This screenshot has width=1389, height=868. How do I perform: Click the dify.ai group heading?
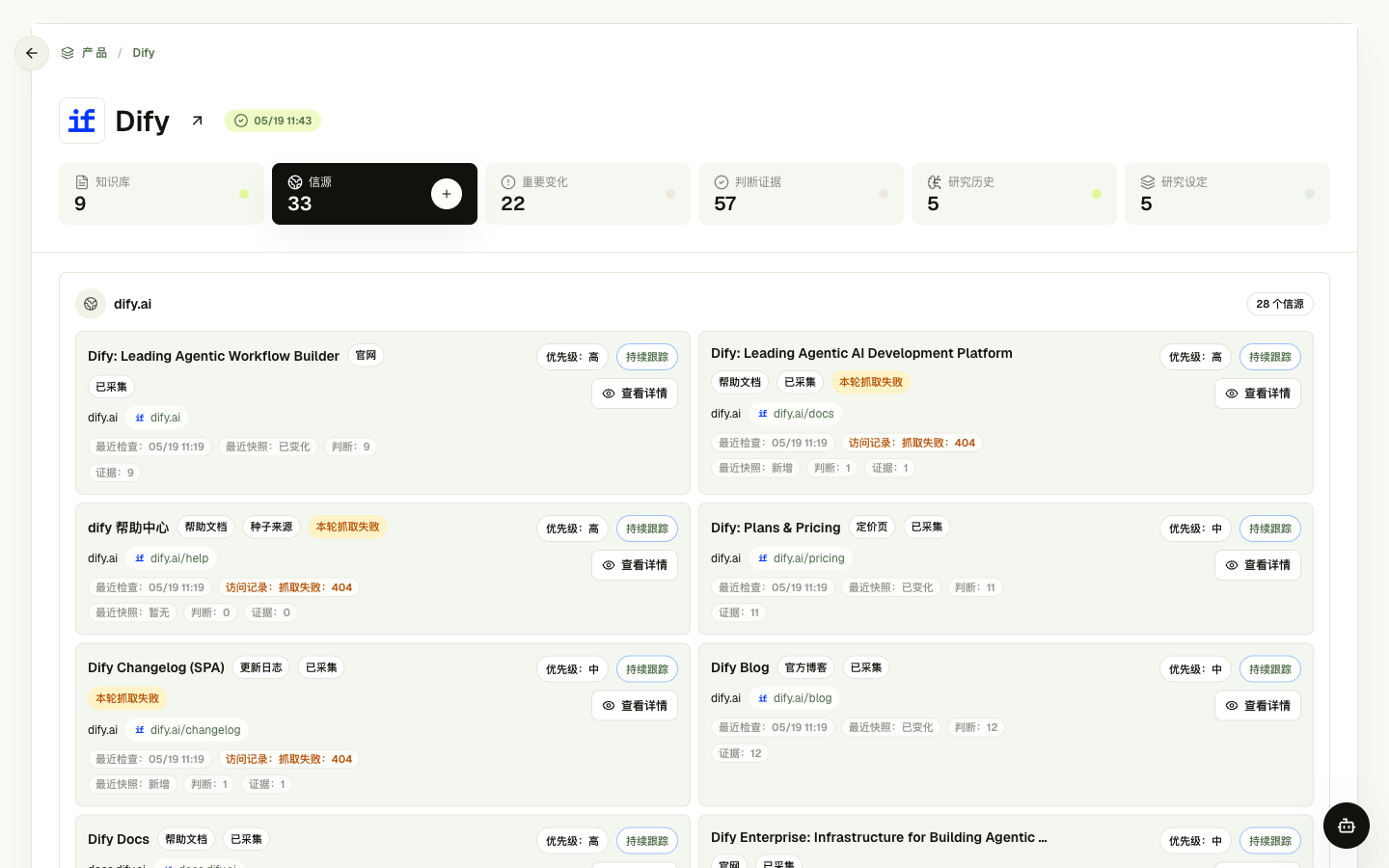[132, 304]
